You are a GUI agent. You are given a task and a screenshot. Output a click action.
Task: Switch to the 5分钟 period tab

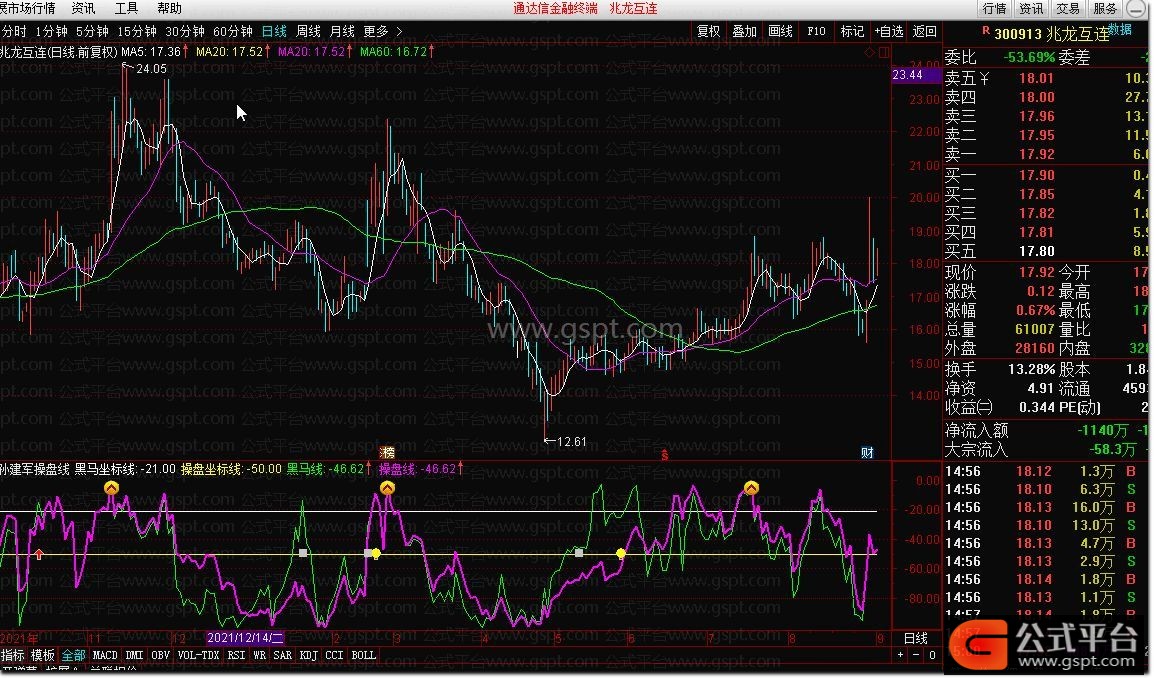tap(92, 31)
